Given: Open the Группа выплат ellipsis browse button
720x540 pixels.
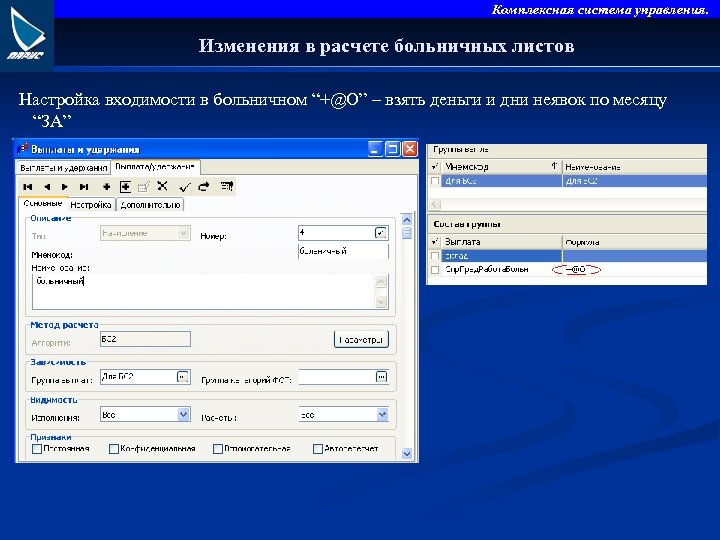Looking at the screenshot, I should pyautogui.click(x=183, y=377).
